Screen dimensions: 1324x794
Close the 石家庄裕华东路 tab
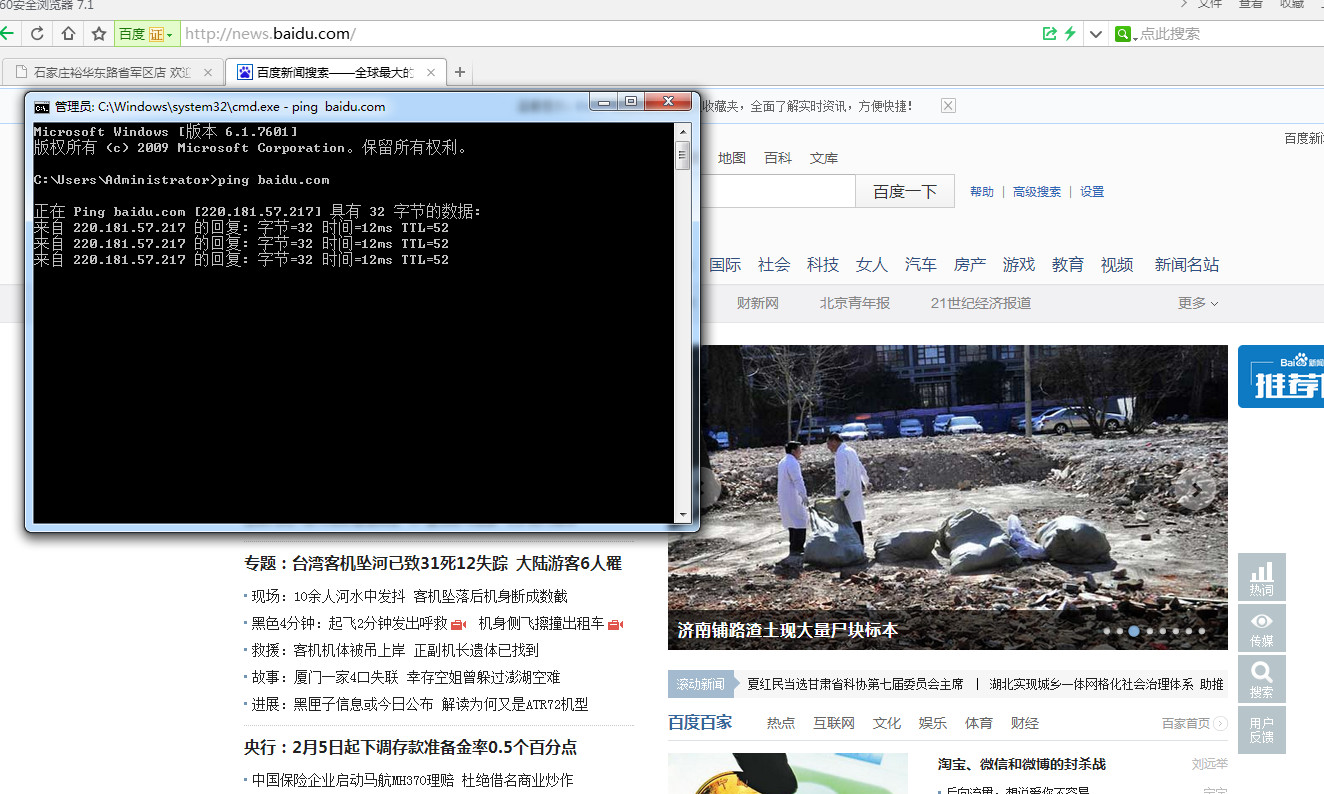[208, 72]
